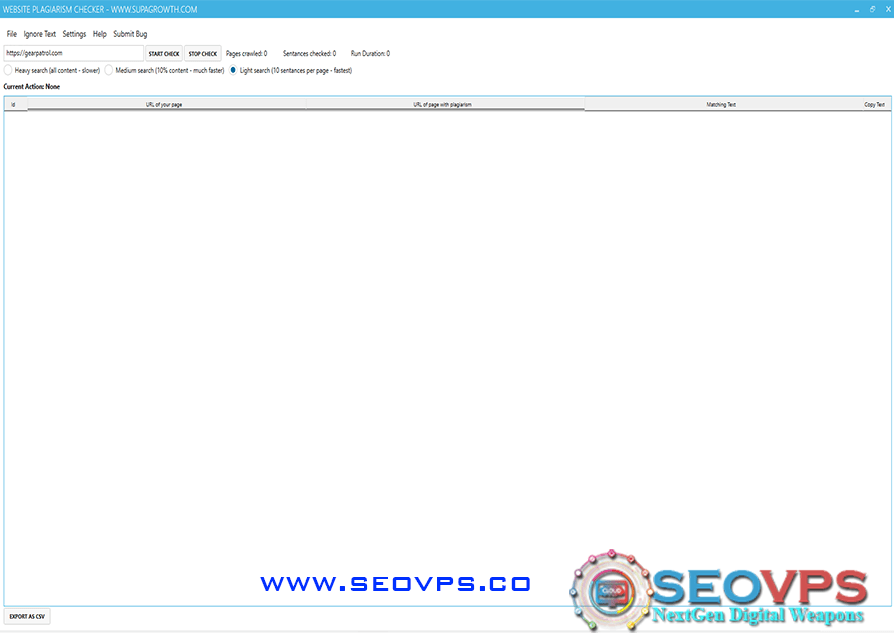
Task: Open the Submit Bug menu
Action: coord(130,34)
